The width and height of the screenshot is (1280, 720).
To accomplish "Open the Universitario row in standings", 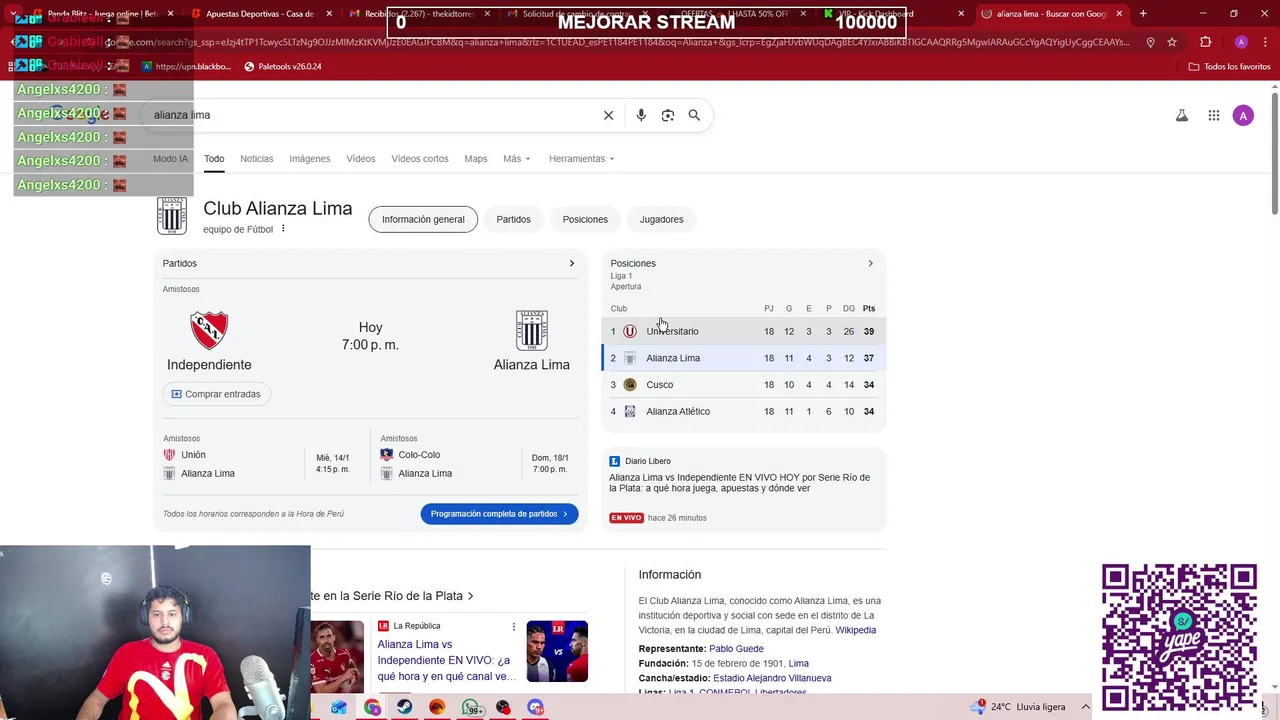I will [x=743, y=331].
